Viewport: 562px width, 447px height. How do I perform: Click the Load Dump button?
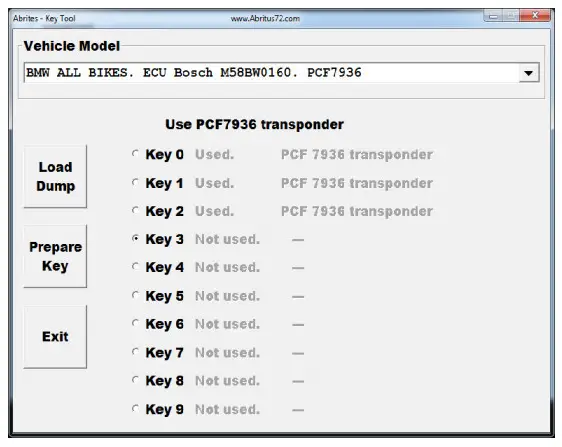coord(55,176)
